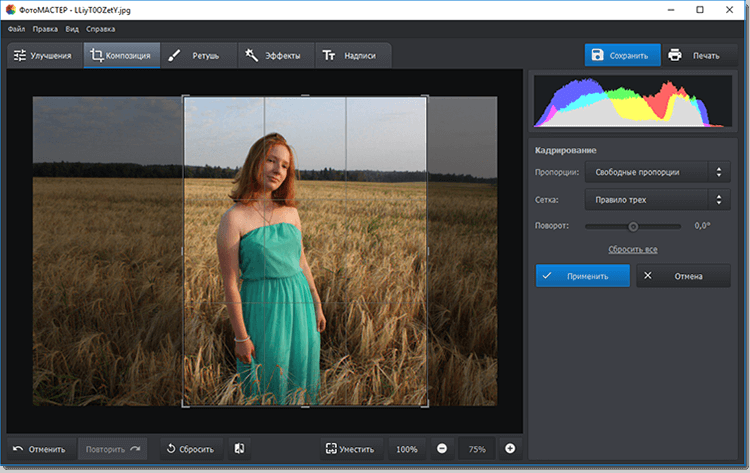Open the Справка menu
The image size is (750, 473).
tap(100, 28)
